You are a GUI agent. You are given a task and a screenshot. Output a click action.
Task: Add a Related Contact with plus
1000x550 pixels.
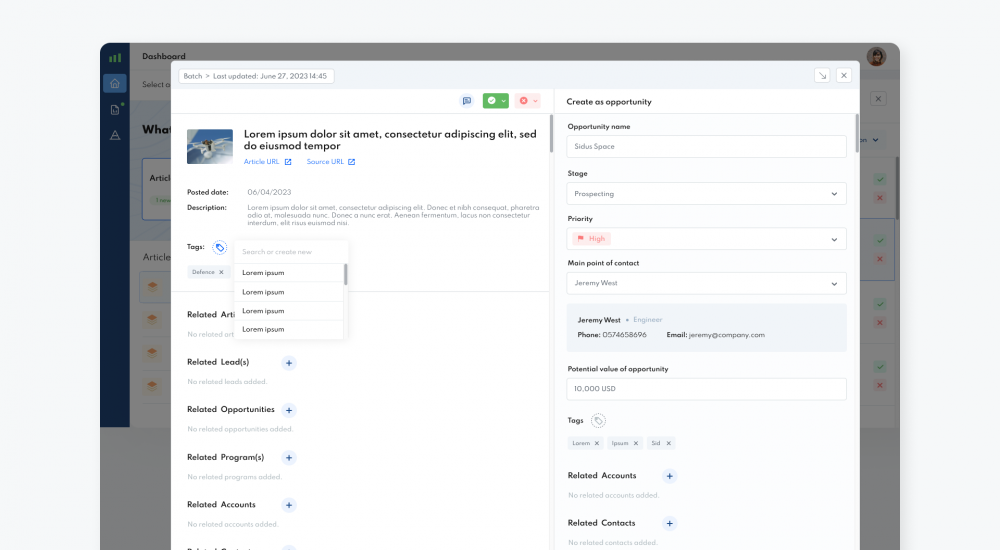point(670,524)
